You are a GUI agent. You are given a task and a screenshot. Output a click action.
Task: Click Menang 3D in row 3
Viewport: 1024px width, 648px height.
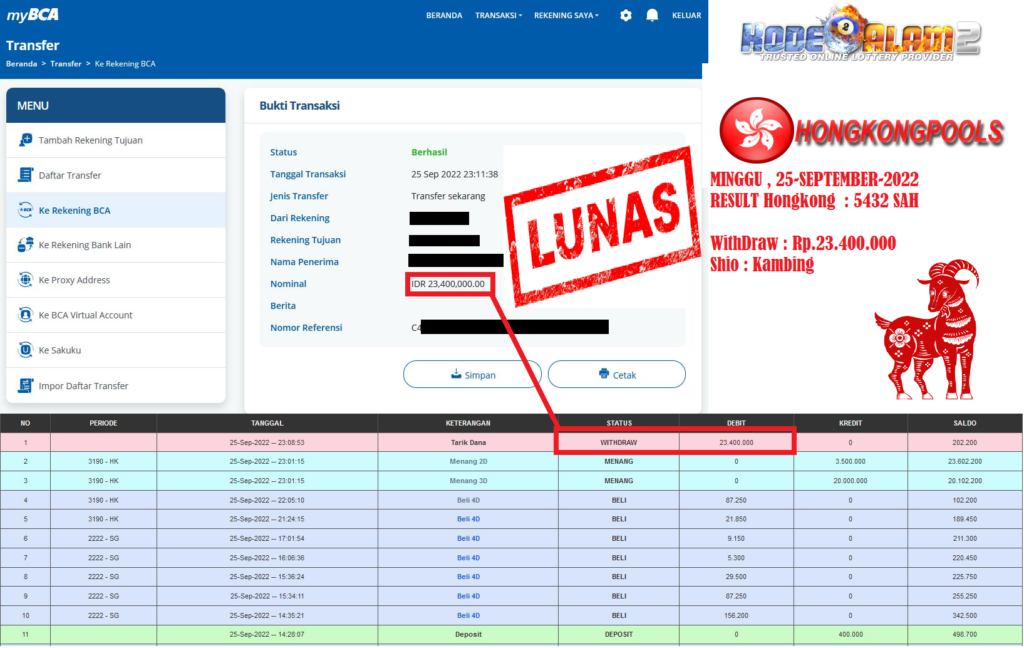[468, 481]
